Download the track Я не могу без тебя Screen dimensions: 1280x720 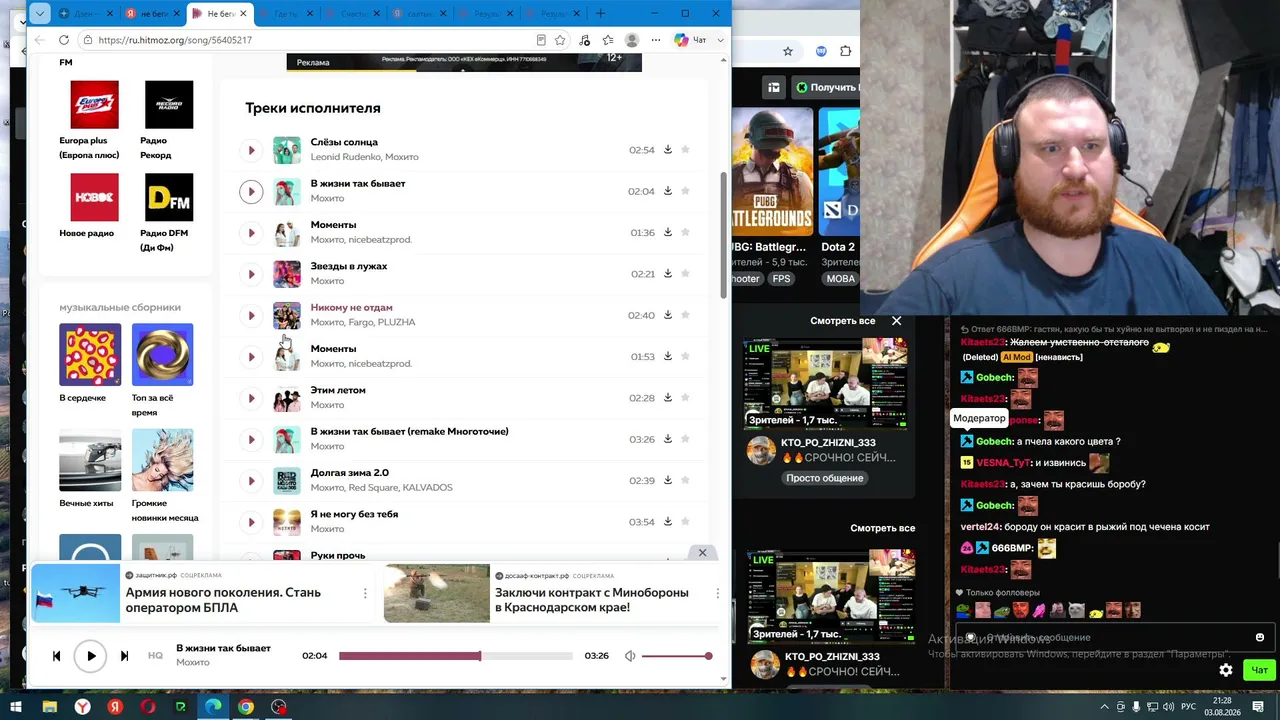[668, 522]
